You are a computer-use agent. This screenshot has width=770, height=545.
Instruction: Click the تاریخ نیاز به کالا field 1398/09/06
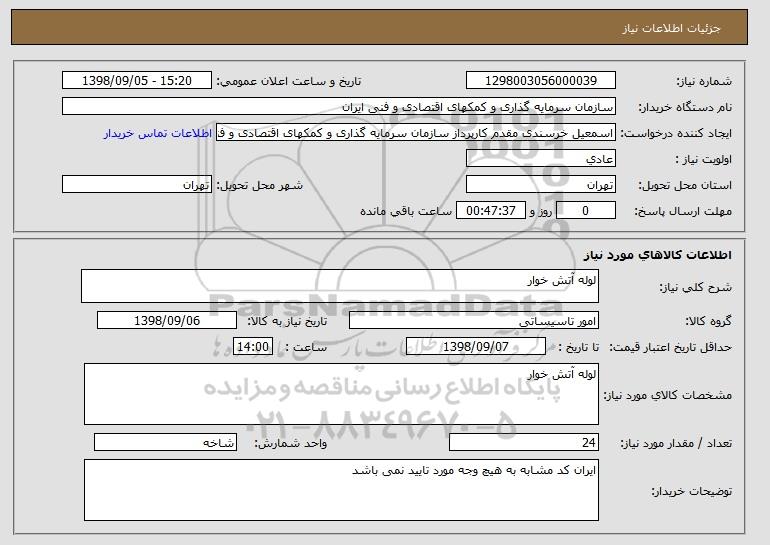pyautogui.click(x=167, y=321)
